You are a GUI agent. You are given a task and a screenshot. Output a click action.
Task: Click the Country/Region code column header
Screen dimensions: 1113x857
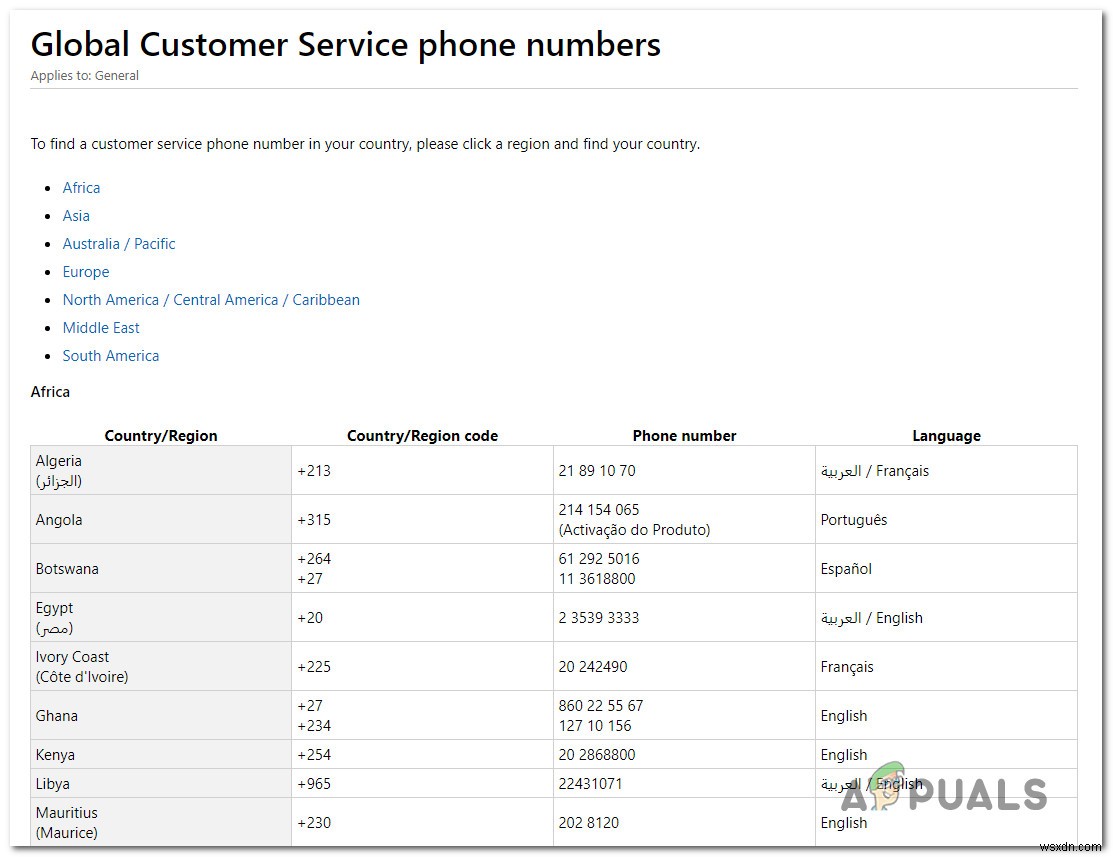[x=422, y=436]
